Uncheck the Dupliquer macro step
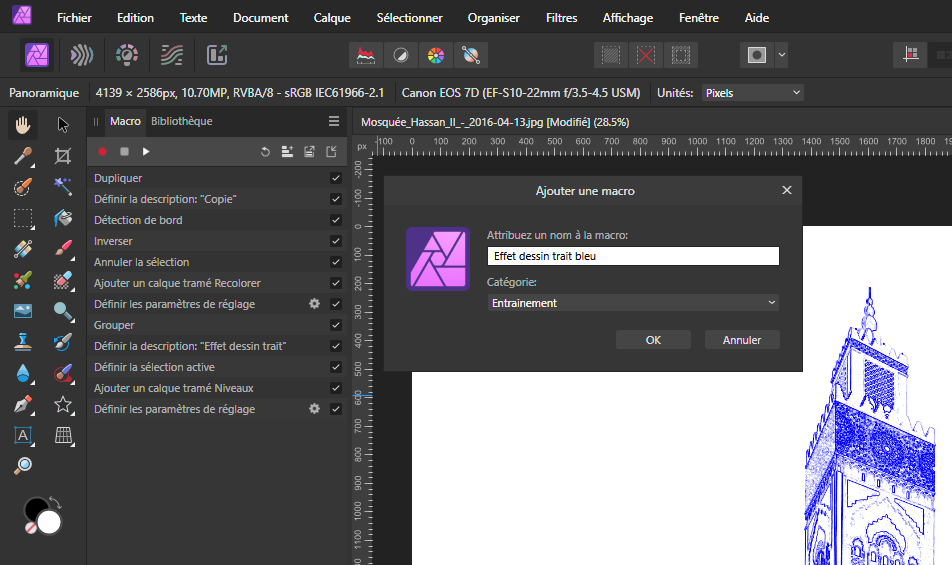This screenshot has height=565, width=952. click(336, 178)
